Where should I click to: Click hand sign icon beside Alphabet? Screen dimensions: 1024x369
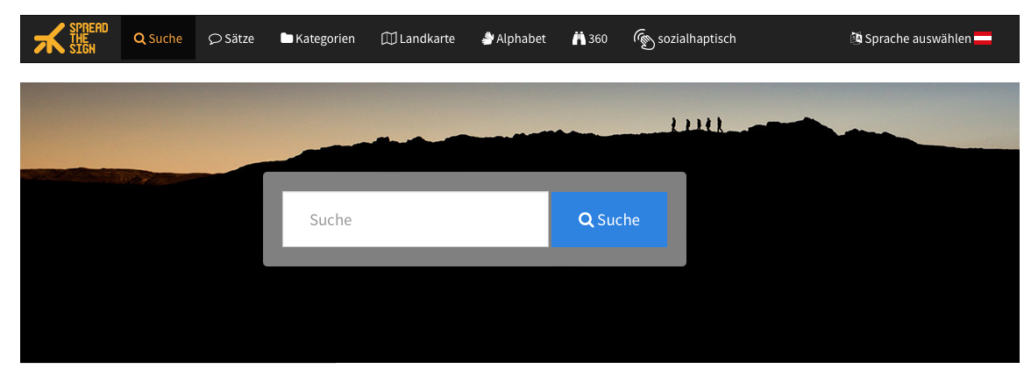[x=487, y=39]
